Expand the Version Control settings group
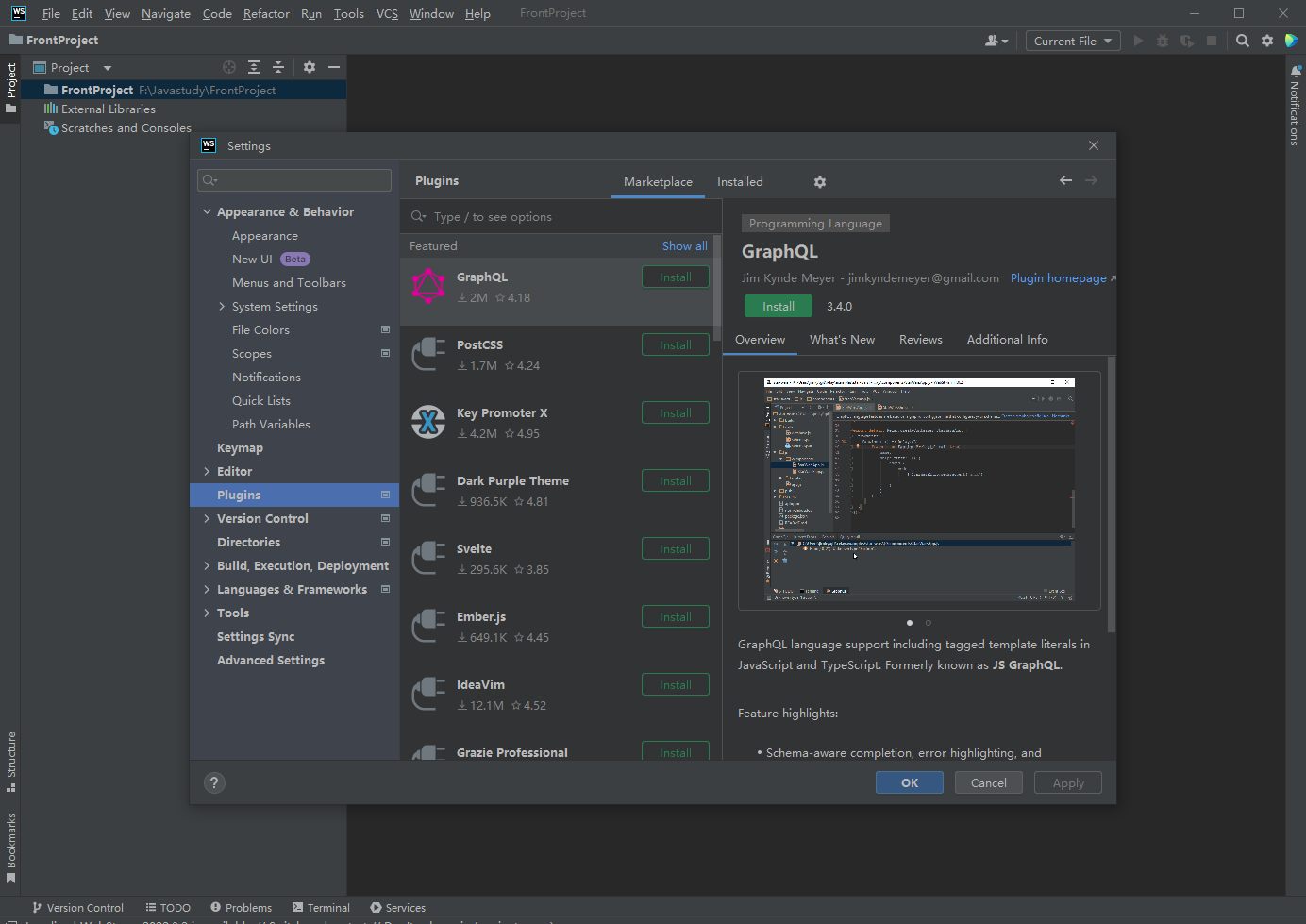 click(x=207, y=519)
